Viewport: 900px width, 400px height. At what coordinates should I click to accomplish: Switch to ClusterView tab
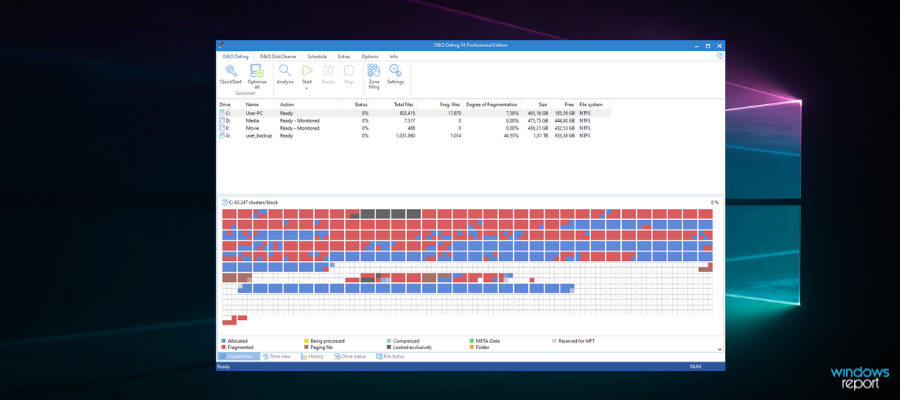tap(238, 356)
